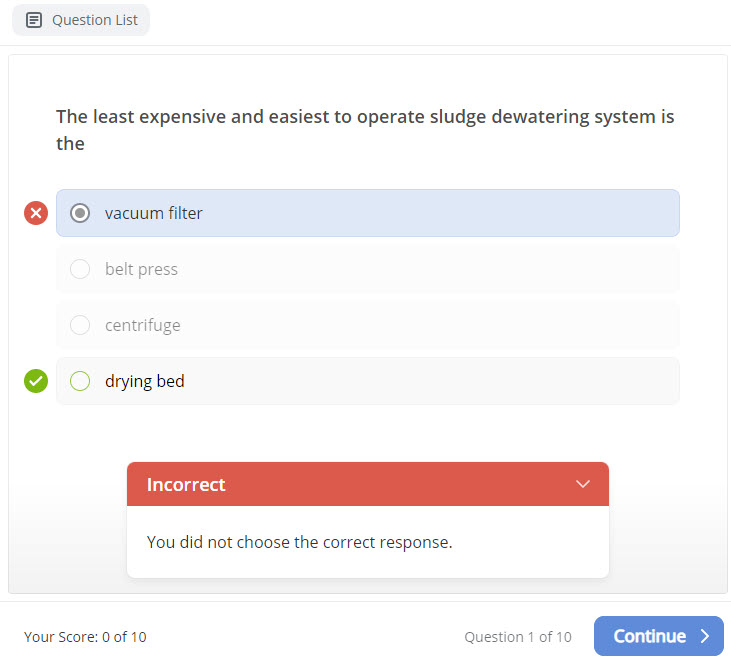Click the Question List document icon
This screenshot has width=731, height=663.
(34, 20)
